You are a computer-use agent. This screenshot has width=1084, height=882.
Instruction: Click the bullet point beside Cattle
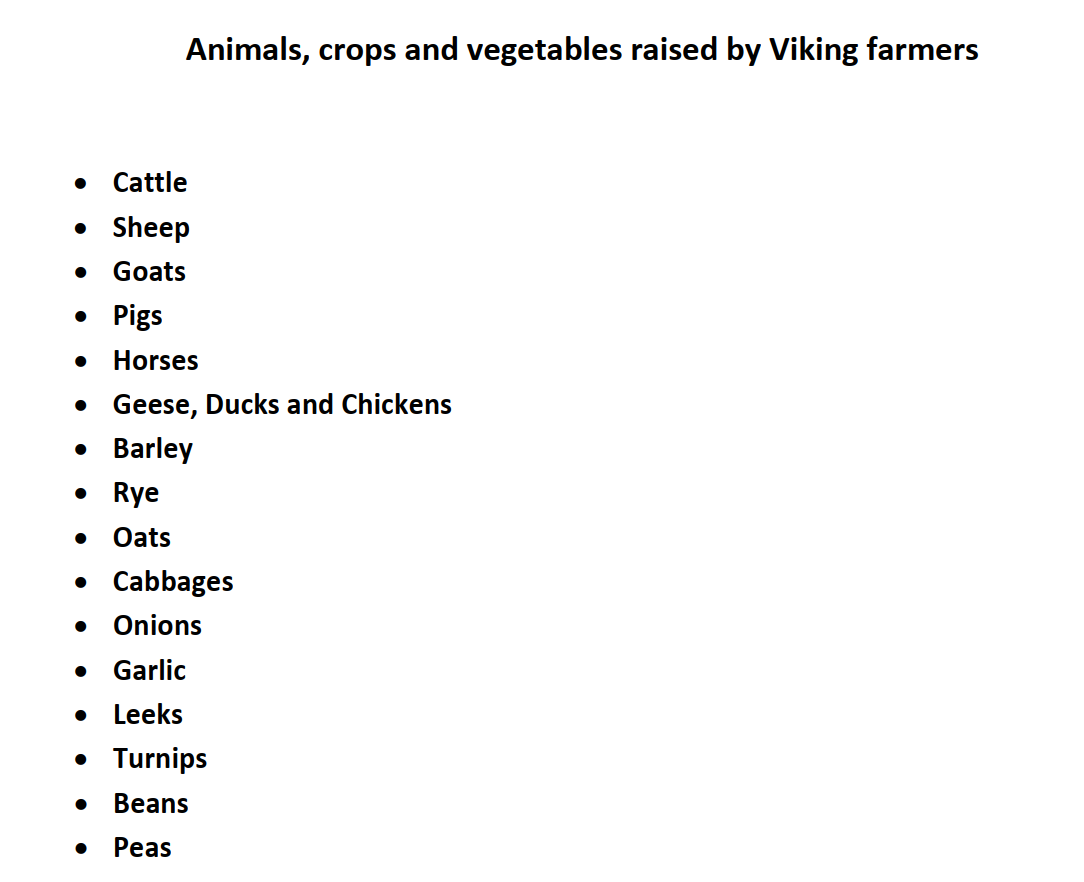tap(81, 184)
